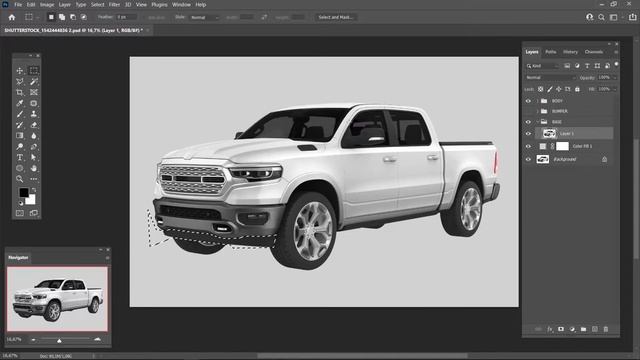Click the Home icon in options bar

(12, 17)
